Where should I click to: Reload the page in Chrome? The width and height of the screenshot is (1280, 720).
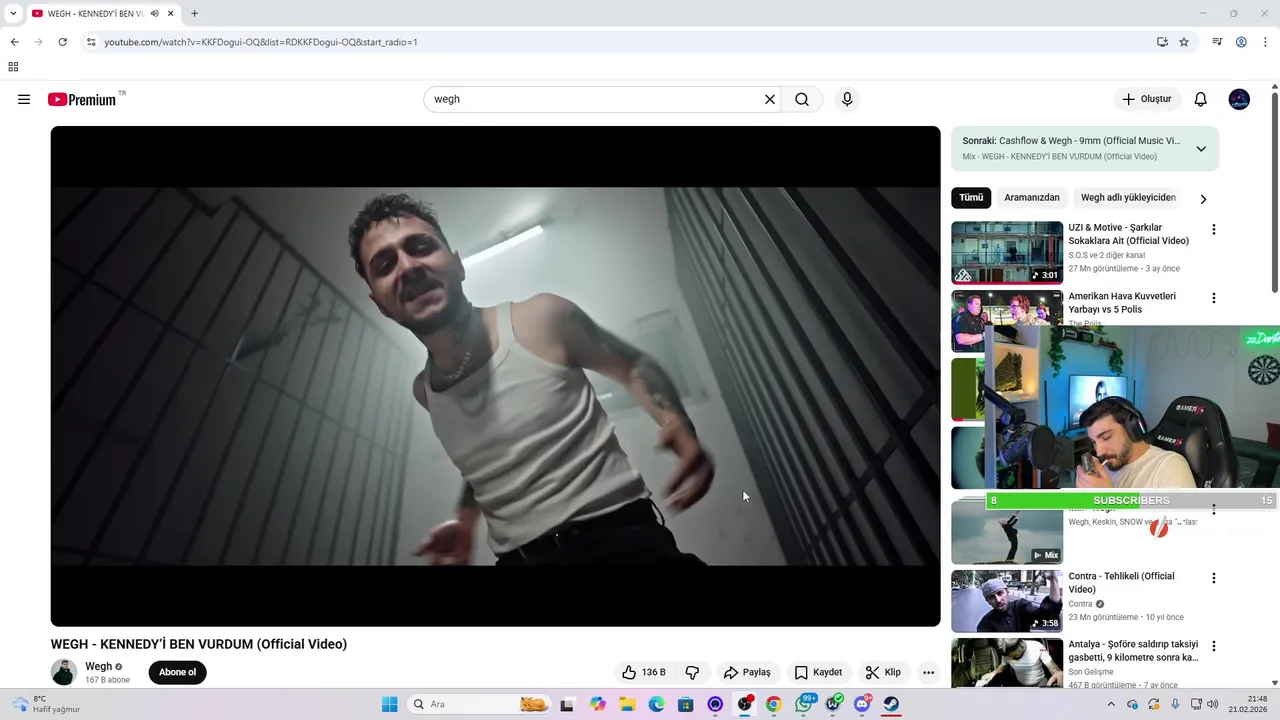62,42
